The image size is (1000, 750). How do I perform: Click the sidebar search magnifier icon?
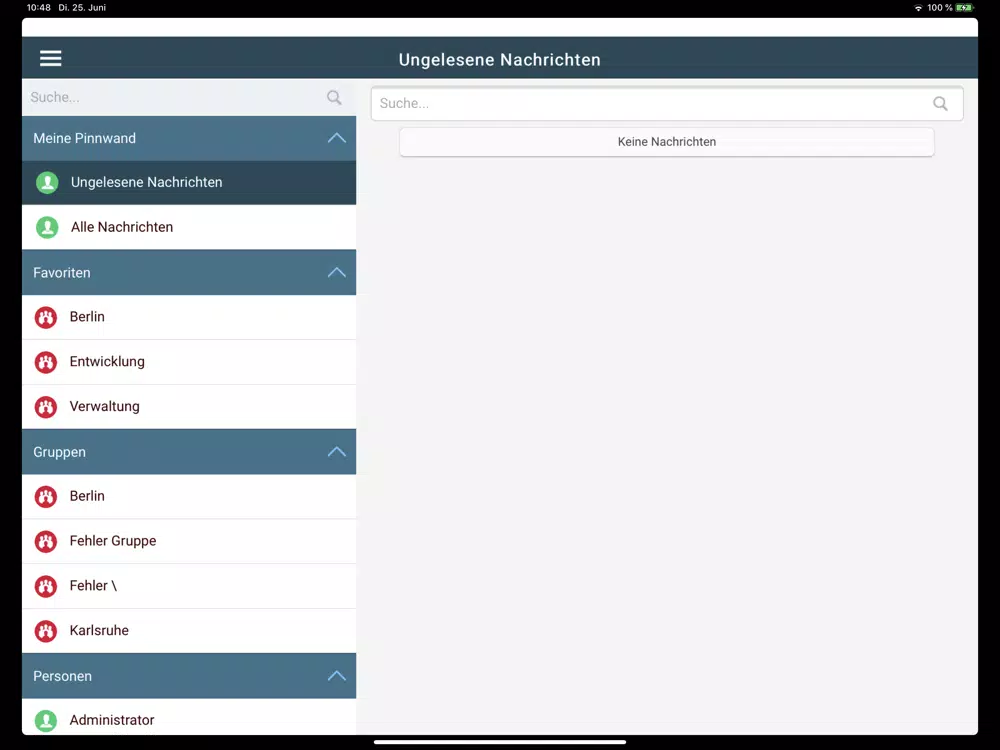click(x=334, y=98)
